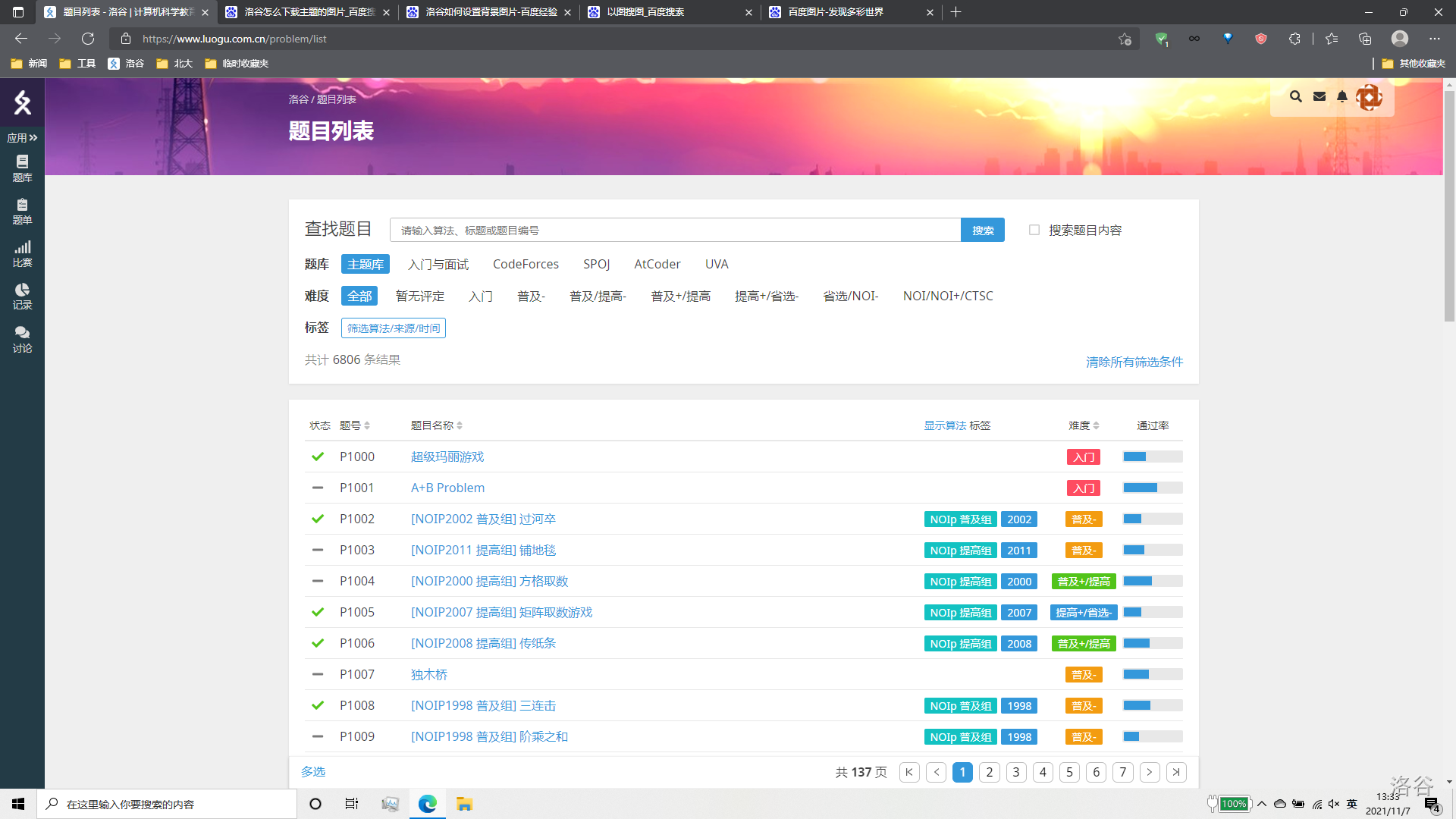The width and height of the screenshot is (1456, 819).
Task: Click the search magnifier icon in header
Action: 1296,96
